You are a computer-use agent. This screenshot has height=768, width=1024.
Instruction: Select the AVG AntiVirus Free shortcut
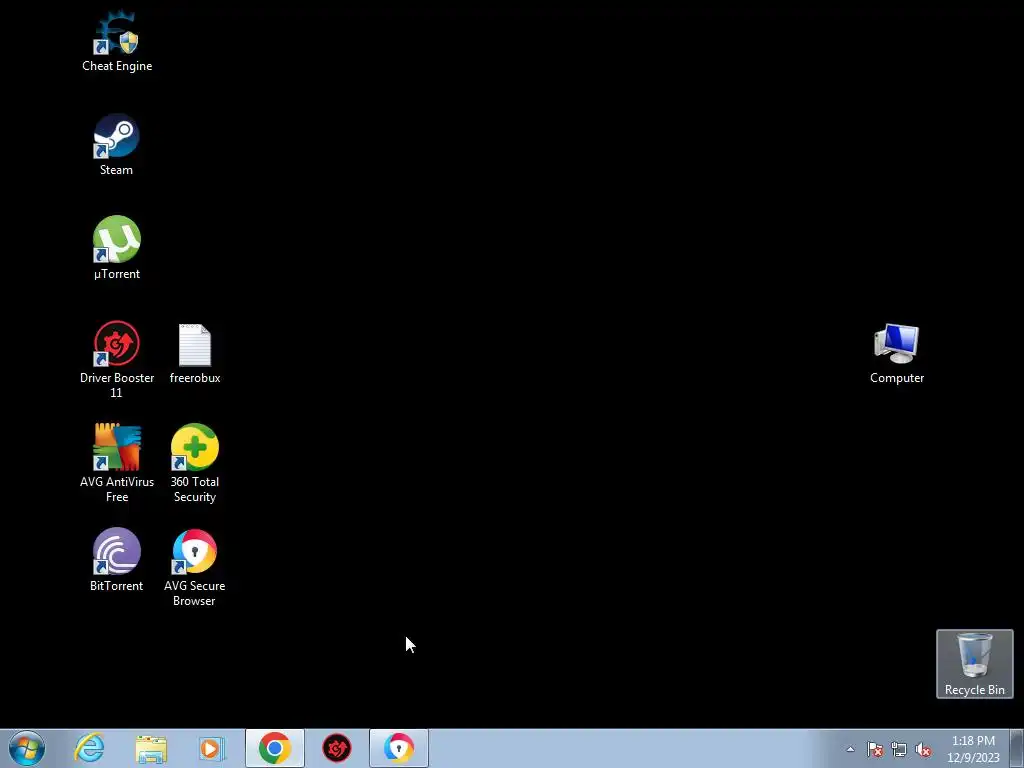click(116, 463)
